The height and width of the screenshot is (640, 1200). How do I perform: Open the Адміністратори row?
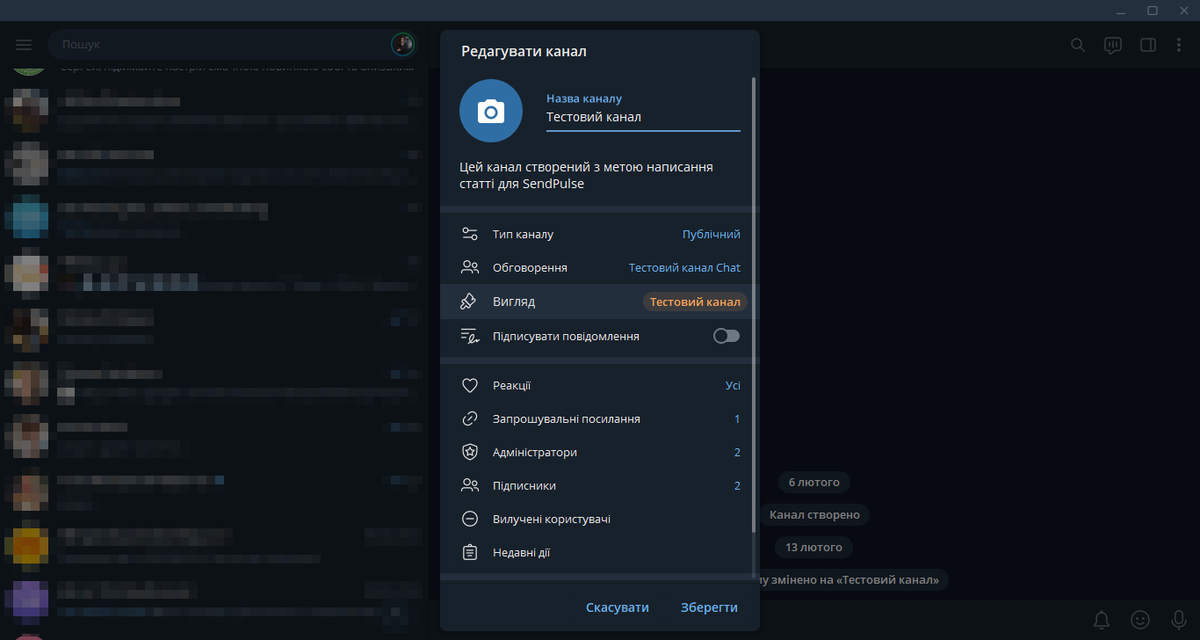600,452
